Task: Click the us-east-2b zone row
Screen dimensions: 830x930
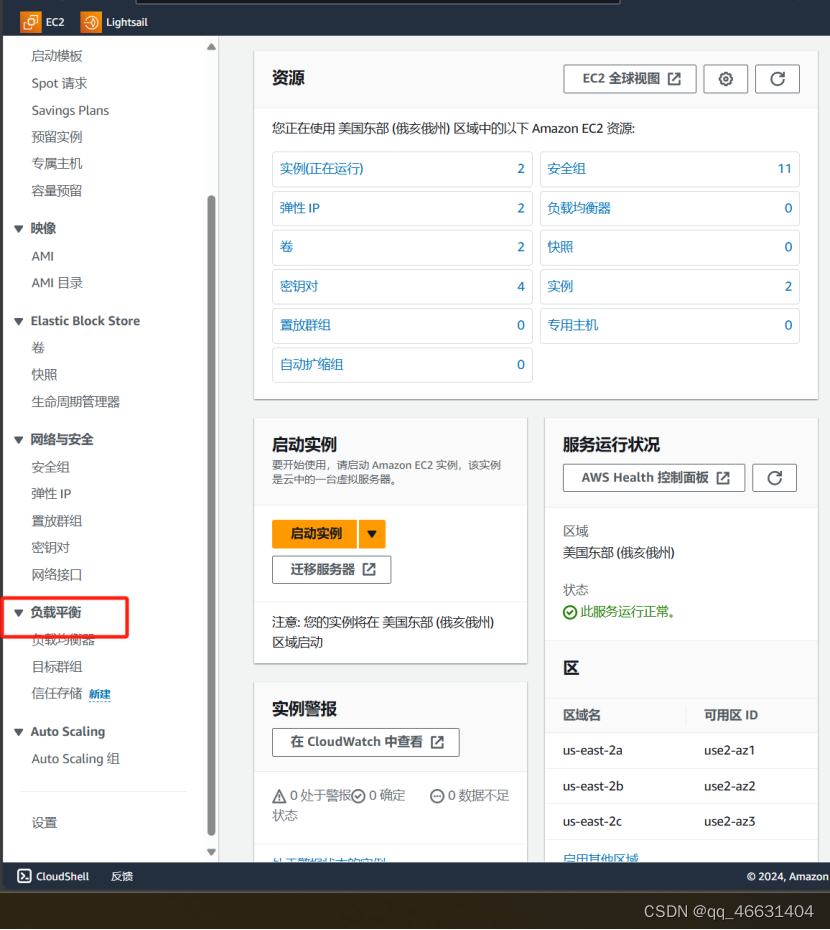Action: tap(681, 786)
